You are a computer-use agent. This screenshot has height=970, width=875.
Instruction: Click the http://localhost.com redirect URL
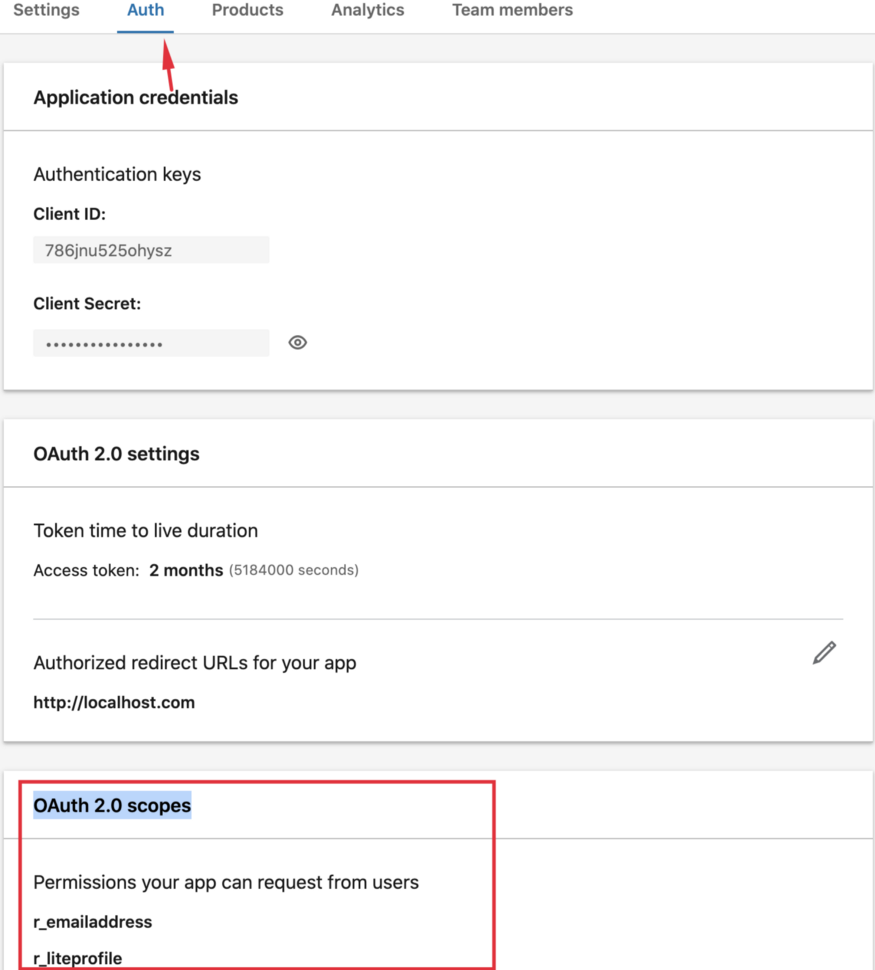(114, 702)
